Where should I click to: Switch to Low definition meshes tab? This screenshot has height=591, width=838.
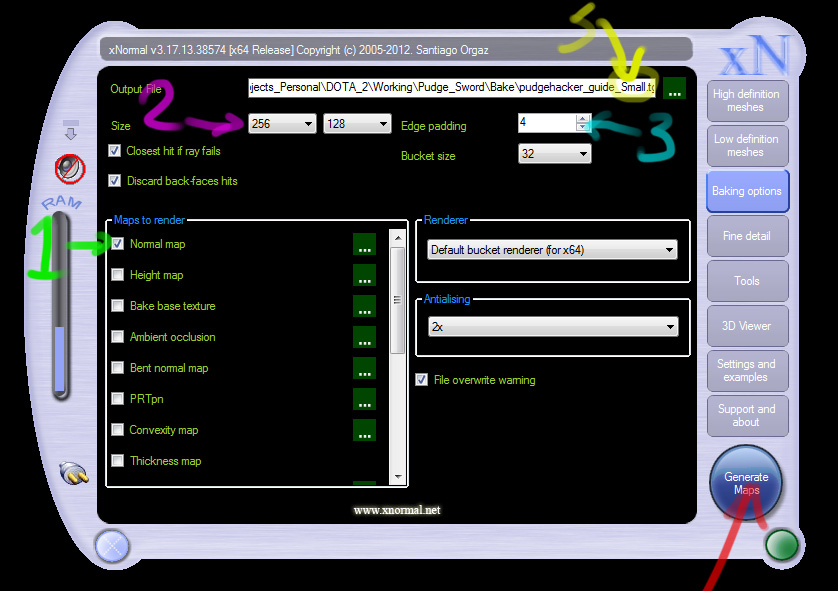(747, 145)
